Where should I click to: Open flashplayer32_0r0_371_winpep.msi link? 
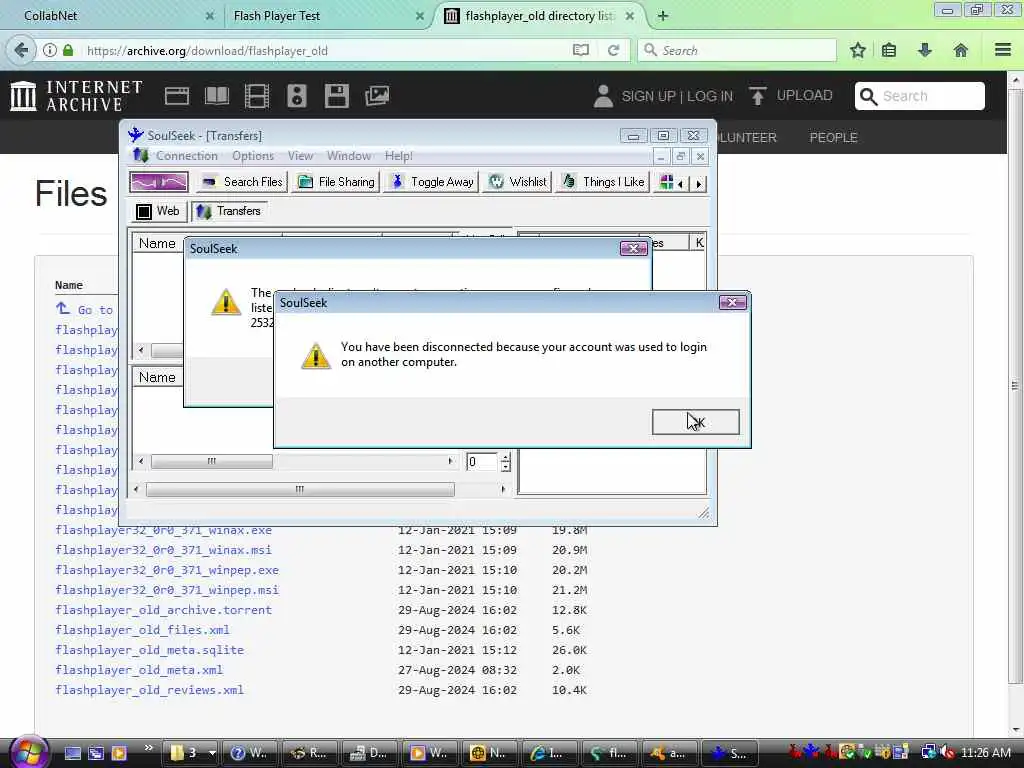click(x=167, y=590)
